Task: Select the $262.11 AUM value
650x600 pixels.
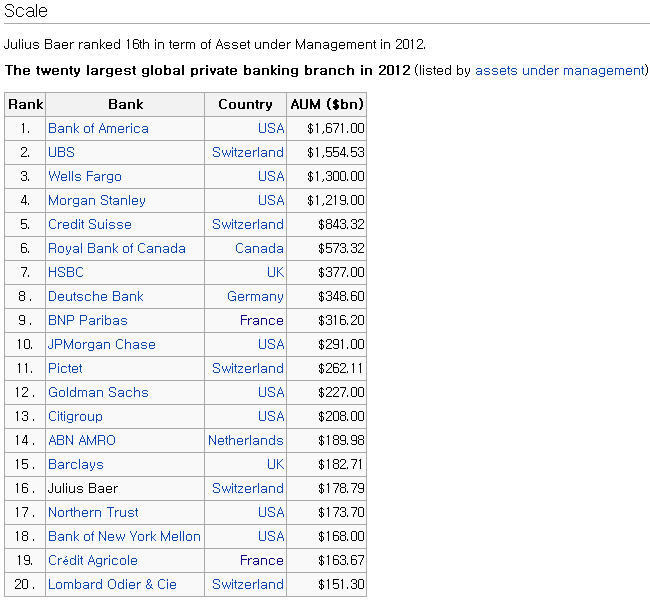Action: point(341,369)
